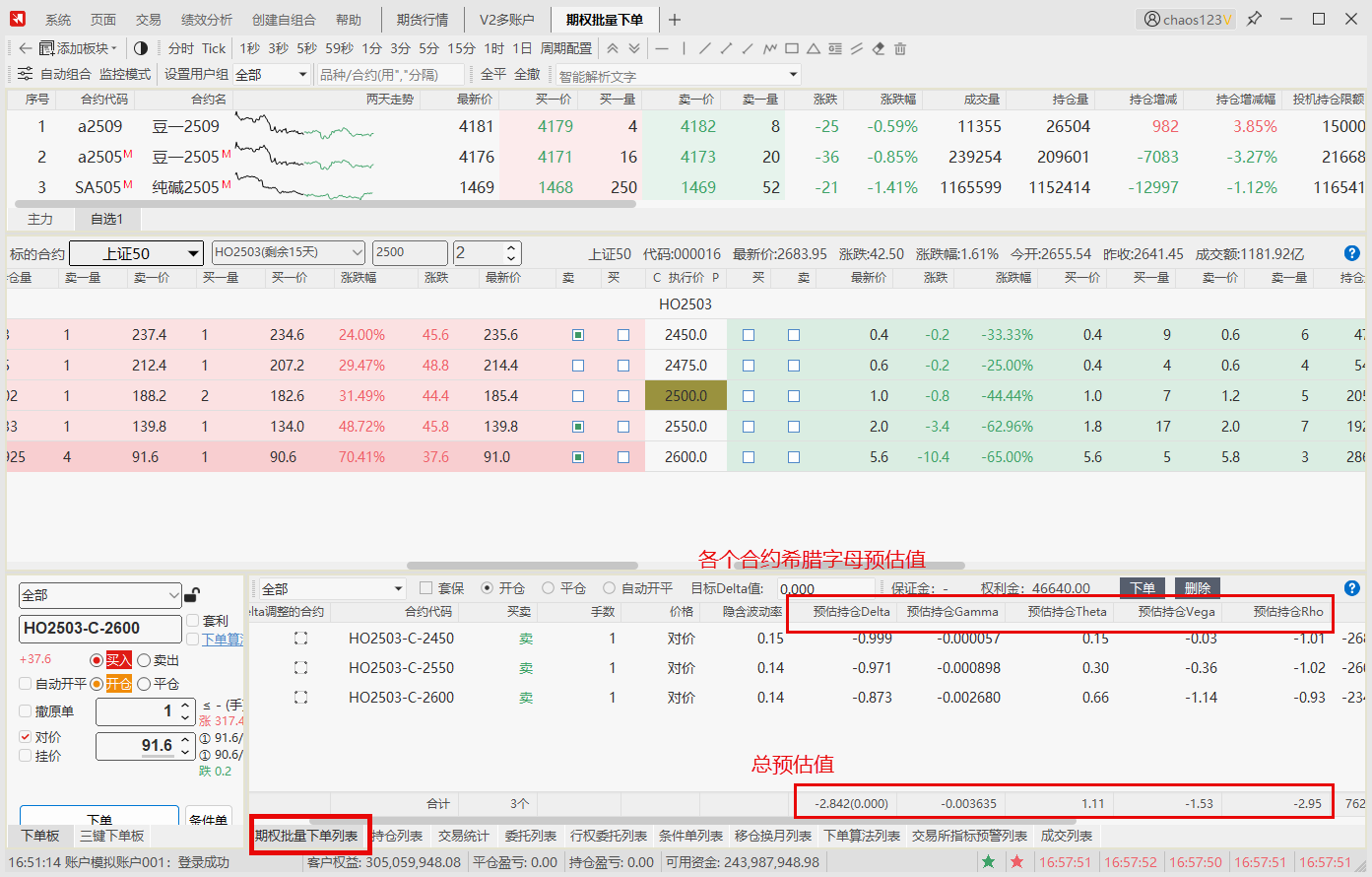Select the triangle drawing tool
The height and width of the screenshot is (877, 1372).
814,48
